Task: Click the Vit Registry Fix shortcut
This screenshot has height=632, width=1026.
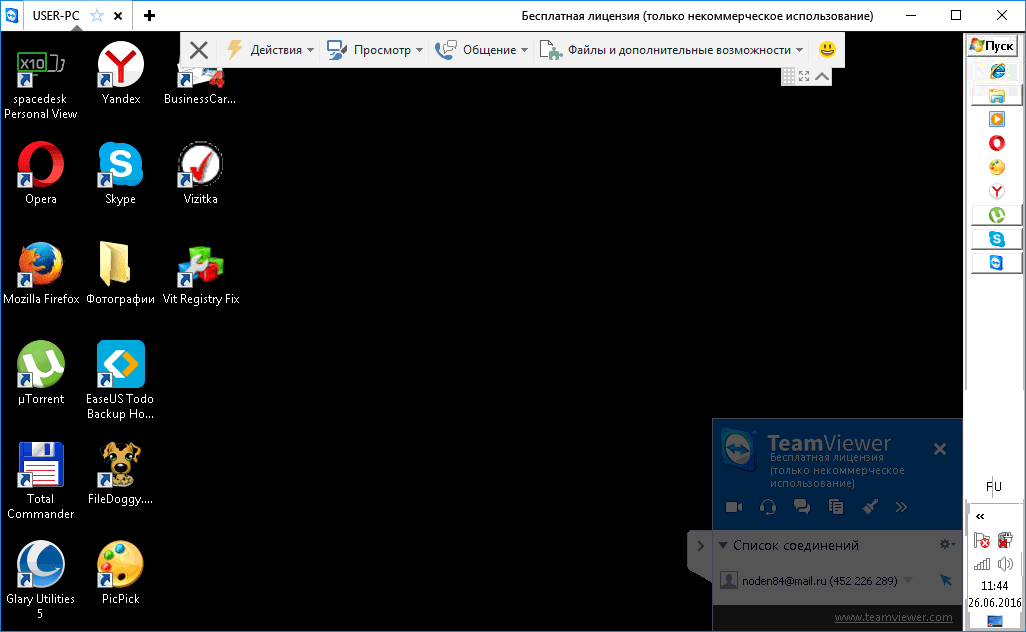Action: [x=201, y=273]
